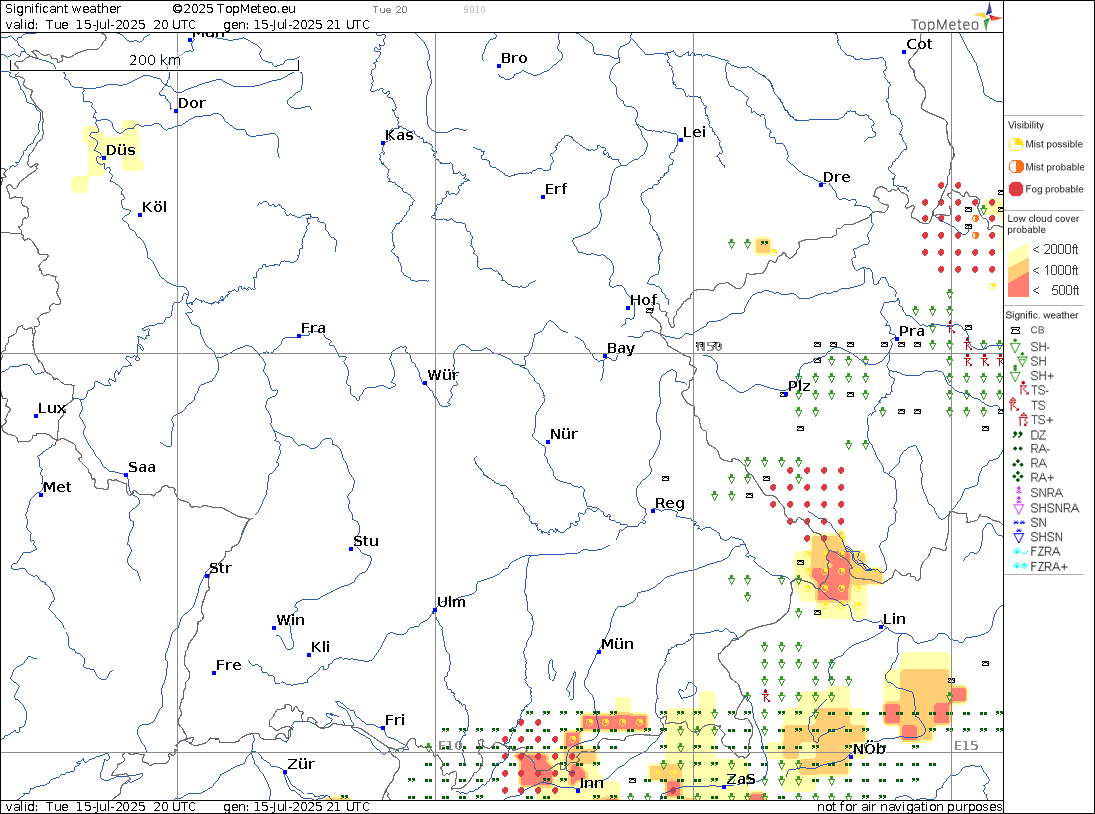Click the 200 km scale bar
The image size is (1095, 814).
pyautogui.click(x=154, y=66)
